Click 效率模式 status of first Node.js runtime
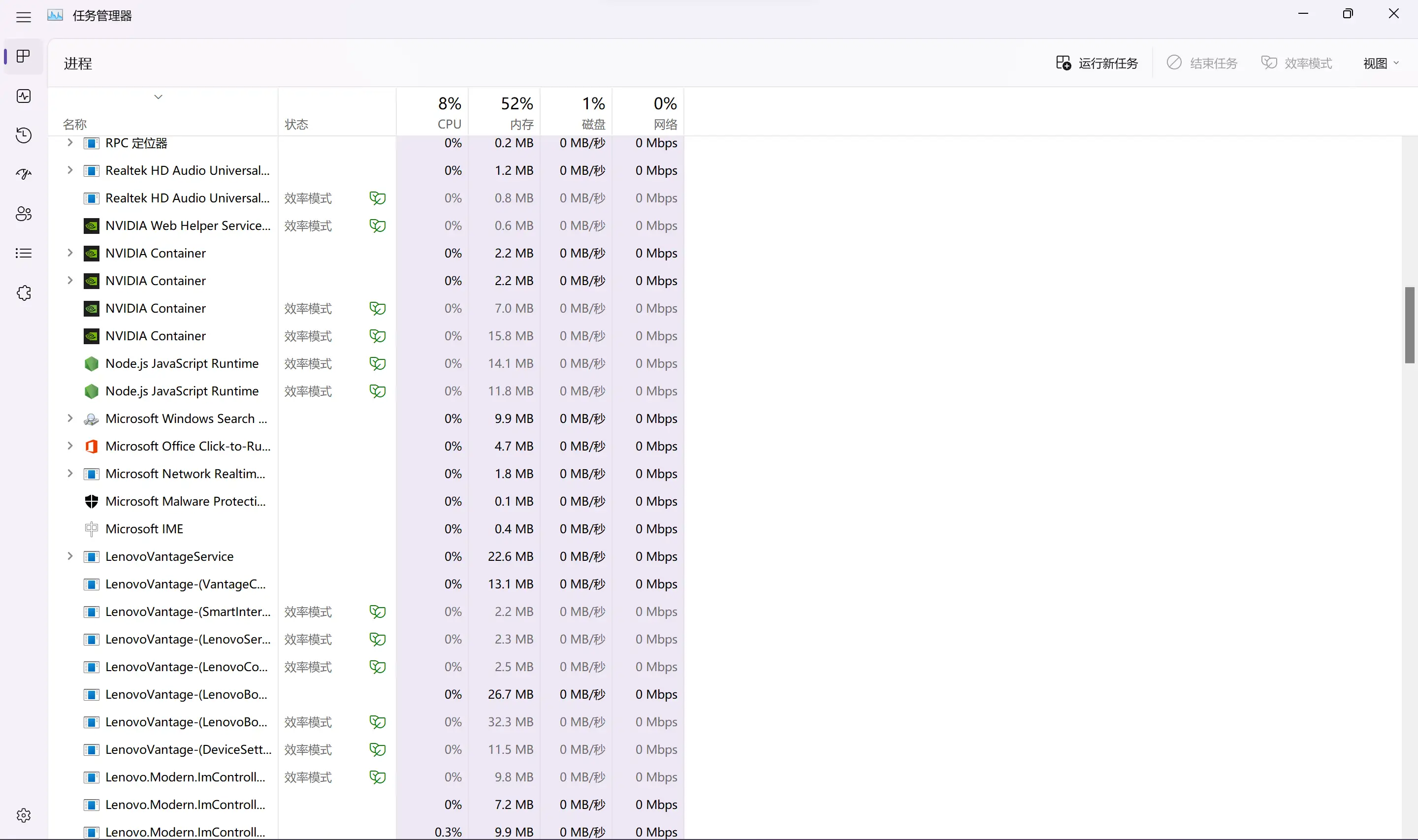Image resolution: width=1418 pixels, height=840 pixels. [x=308, y=363]
